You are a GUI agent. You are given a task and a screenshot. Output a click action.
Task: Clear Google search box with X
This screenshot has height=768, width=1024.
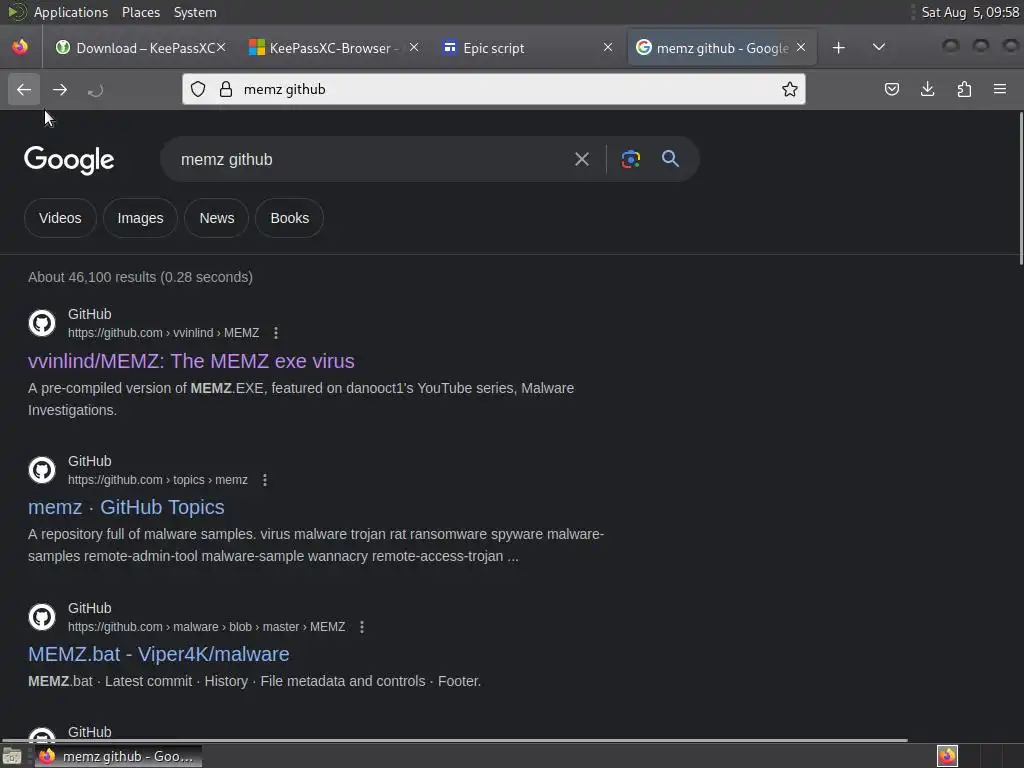[x=582, y=159]
